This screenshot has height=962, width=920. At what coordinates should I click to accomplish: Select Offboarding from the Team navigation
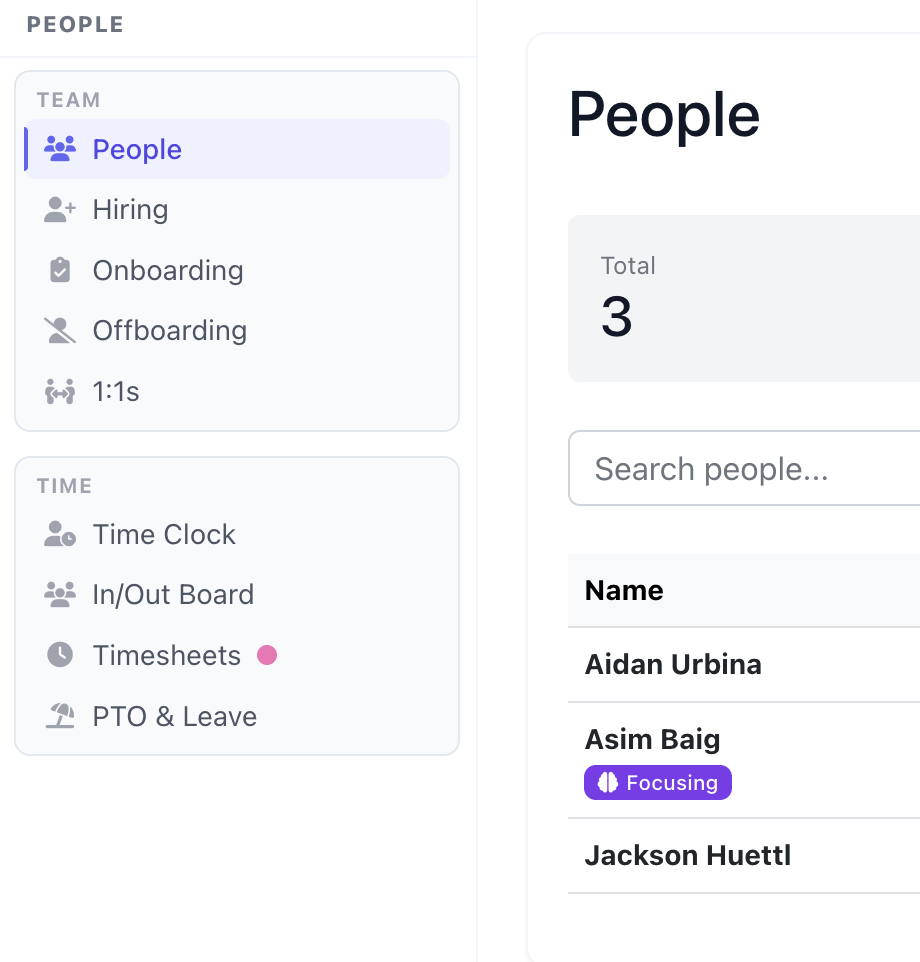tap(170, 330)
